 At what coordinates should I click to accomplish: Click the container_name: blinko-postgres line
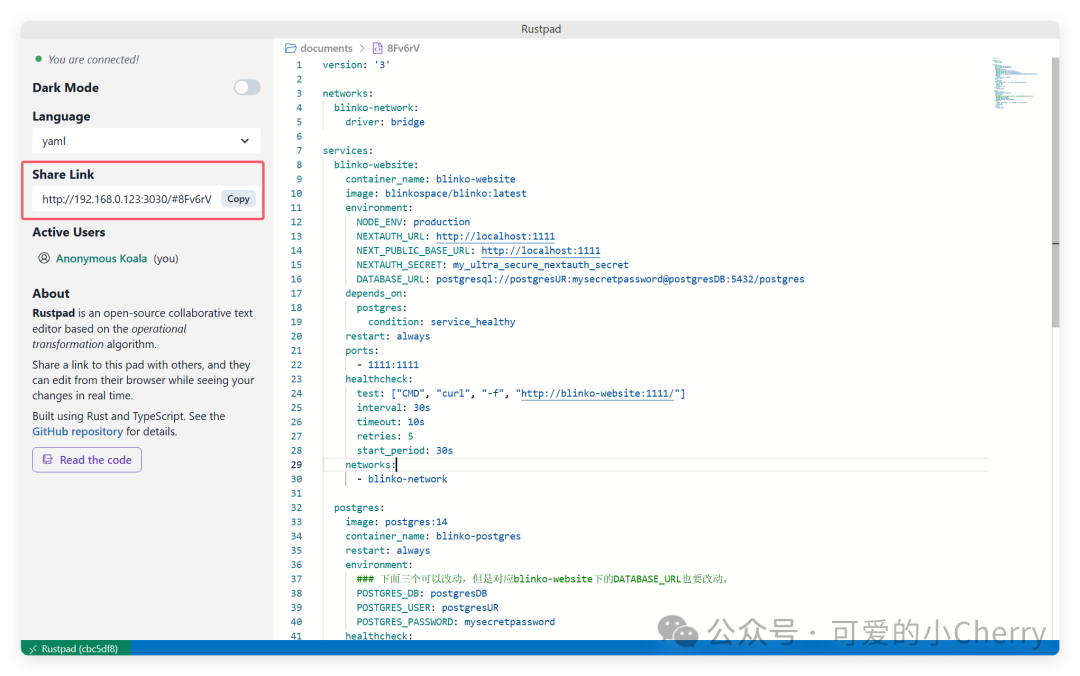[x=433, y=536]
